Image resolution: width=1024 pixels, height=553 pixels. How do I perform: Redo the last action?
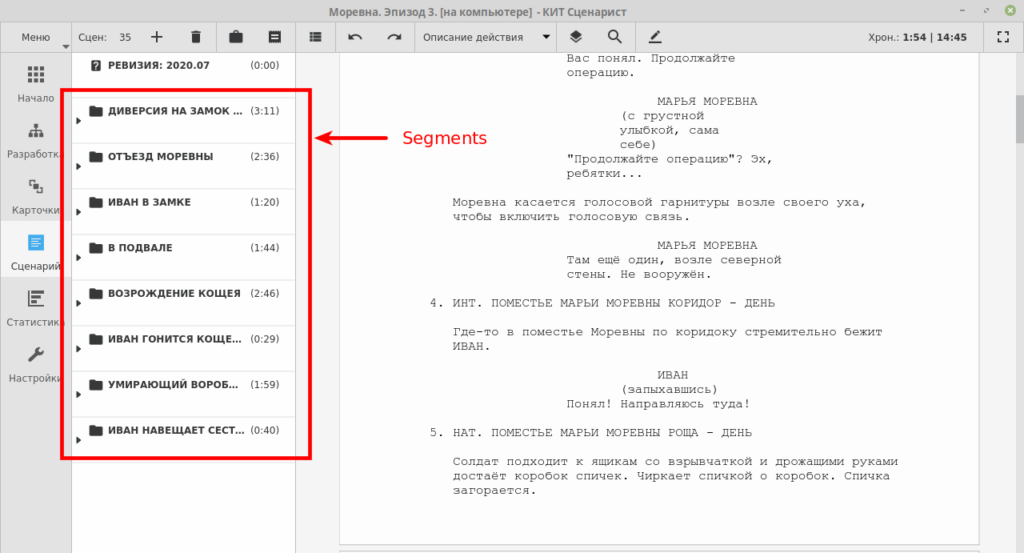(394, 37)
